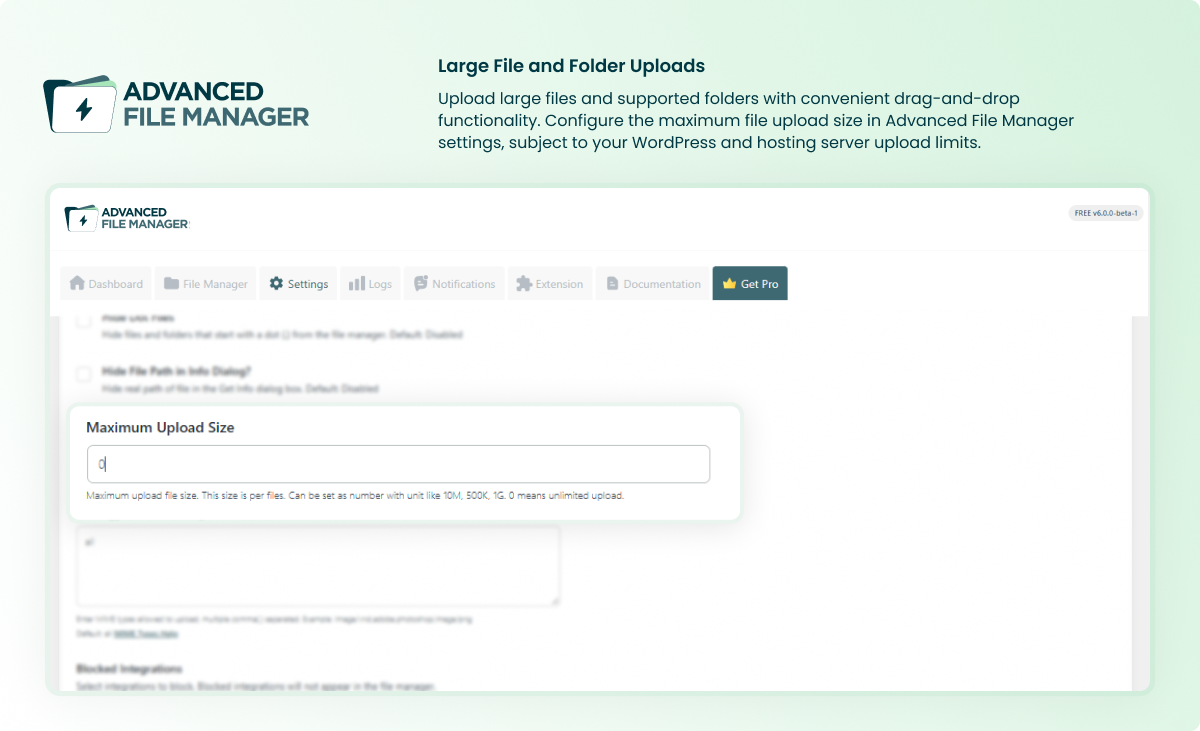This screenshot has height=731, width=1200.
Task: Click the blurred MIME types textarea
Action: point(318,566)
